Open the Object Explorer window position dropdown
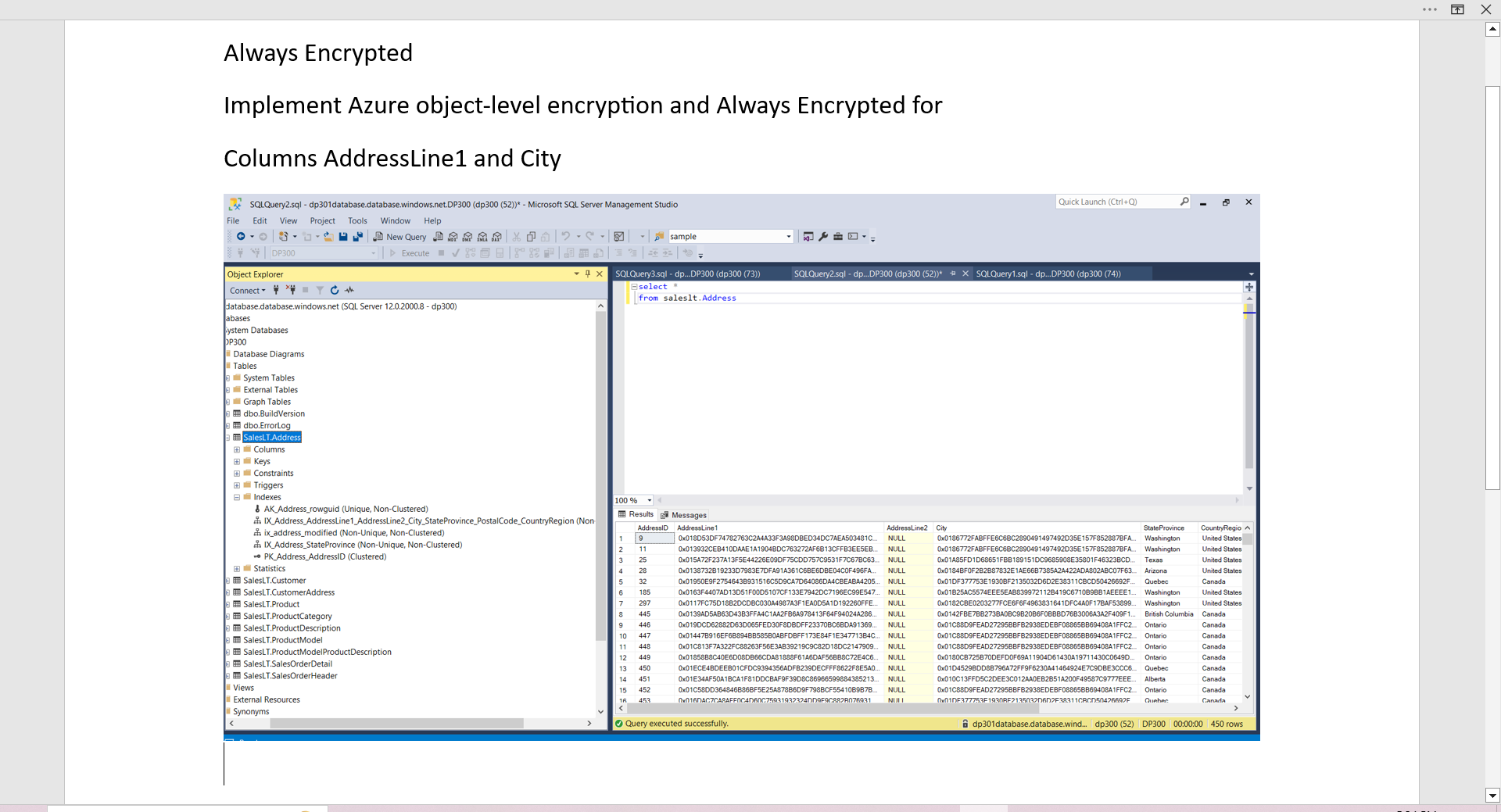Image resolution: width=1501 pixels, height=812 pixels. (x=577, y=274)
